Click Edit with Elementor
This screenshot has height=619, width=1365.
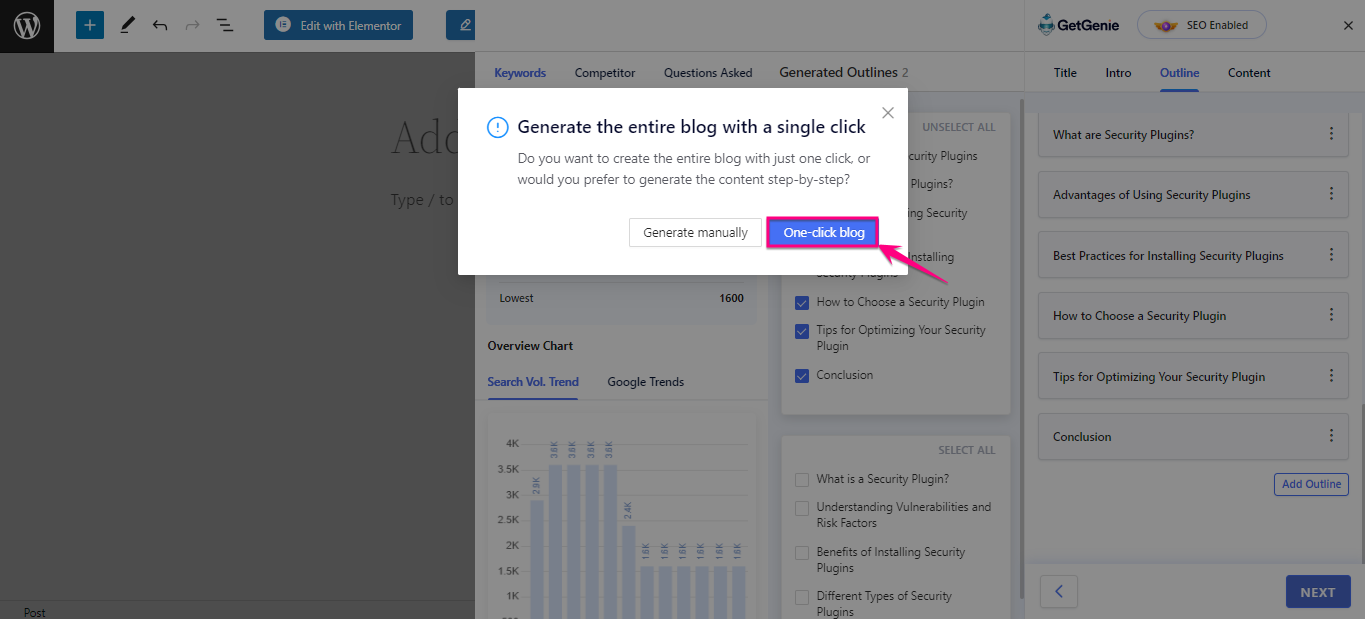point(340,25)
